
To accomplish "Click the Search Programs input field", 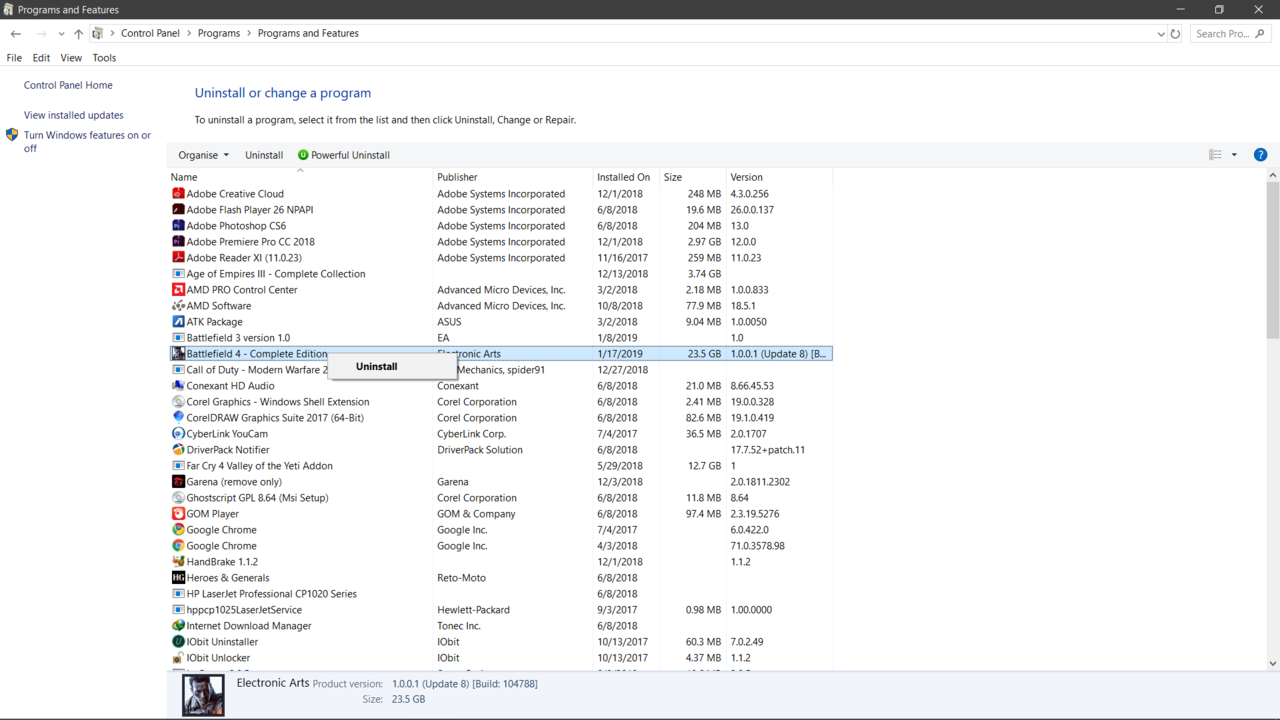I will point(1222,34).
